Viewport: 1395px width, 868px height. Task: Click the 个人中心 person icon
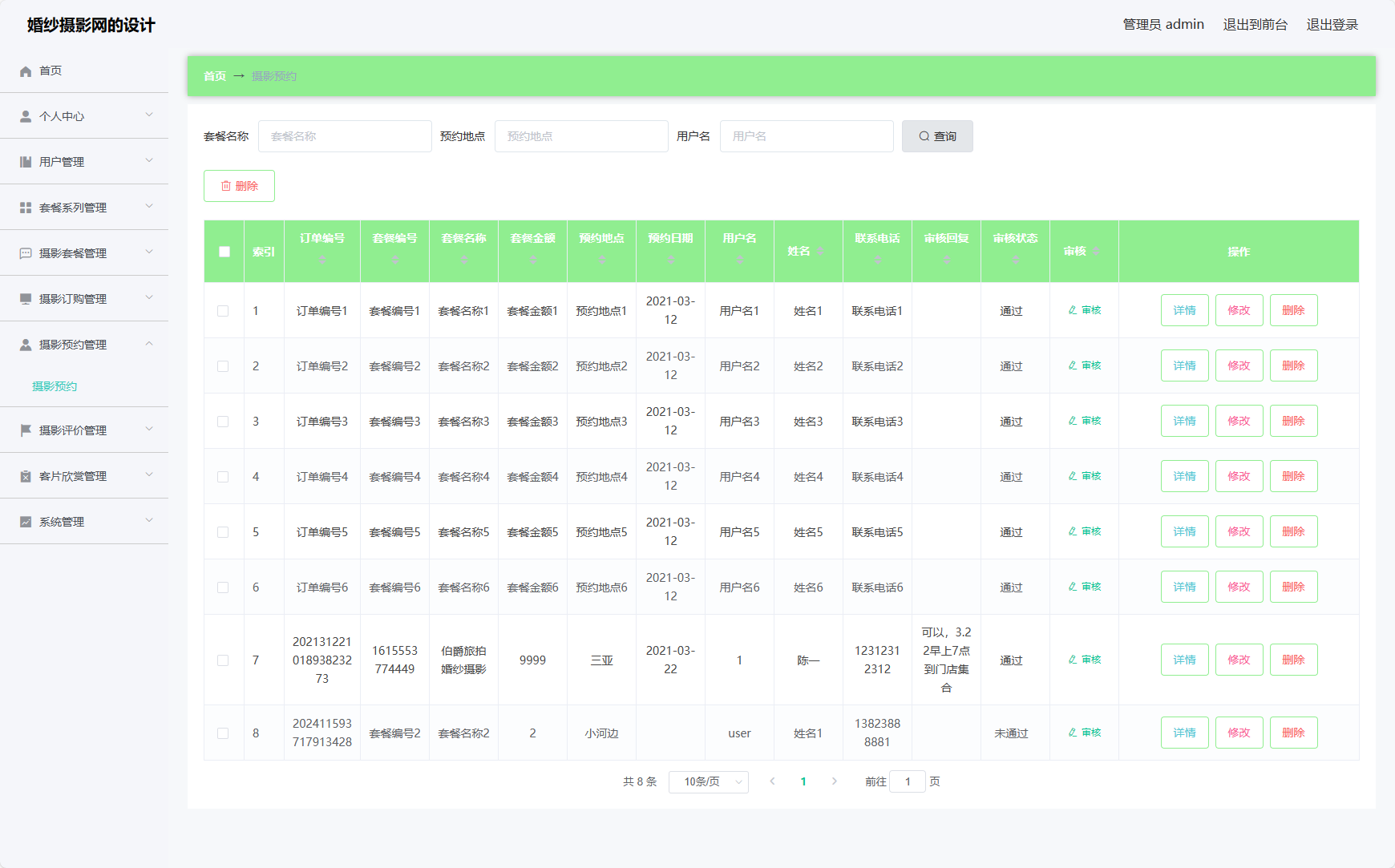pos(26,116)
